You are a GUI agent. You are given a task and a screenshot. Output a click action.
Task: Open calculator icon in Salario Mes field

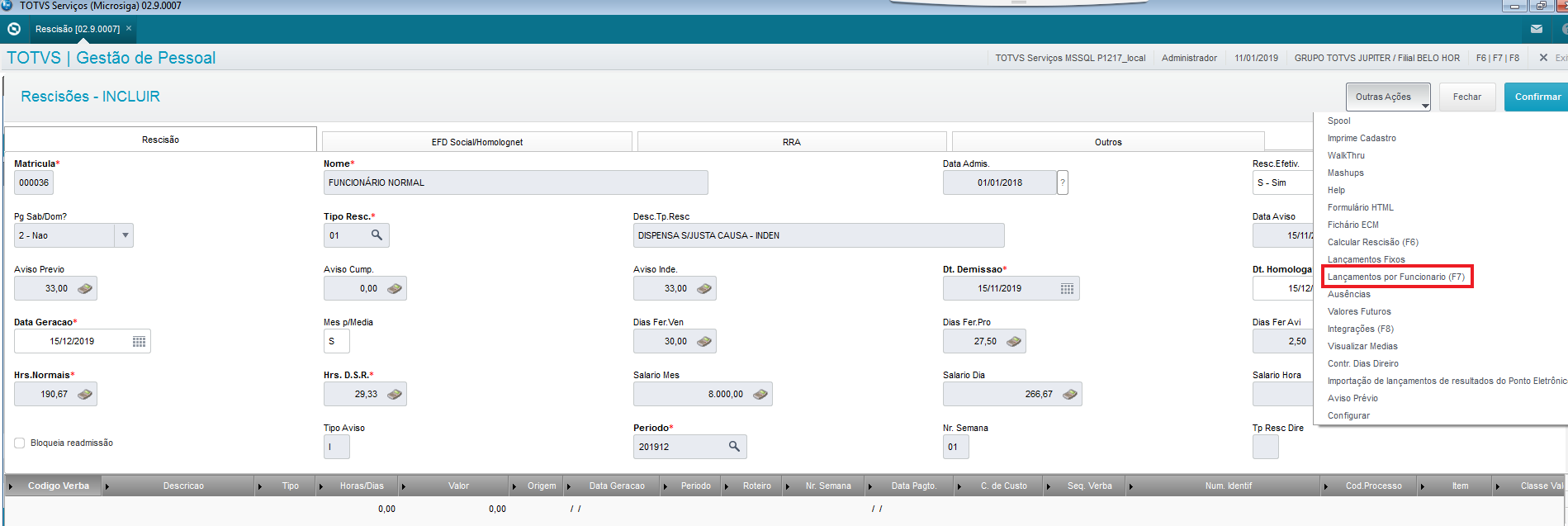coord(760,394)
